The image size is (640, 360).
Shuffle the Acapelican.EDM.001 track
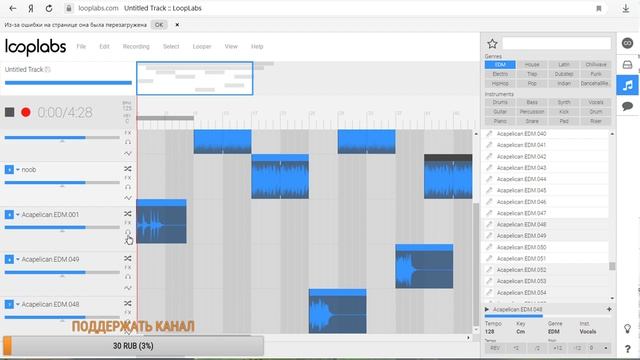(x=128, y=213)
